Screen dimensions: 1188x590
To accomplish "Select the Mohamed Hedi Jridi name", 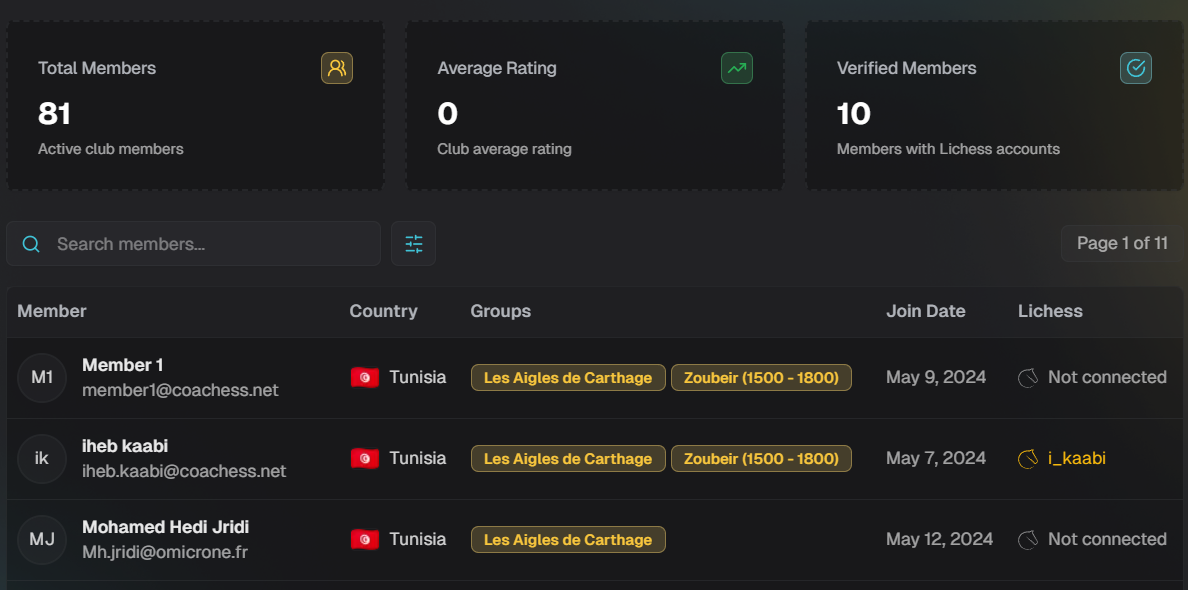I will (x=165, y=527).
